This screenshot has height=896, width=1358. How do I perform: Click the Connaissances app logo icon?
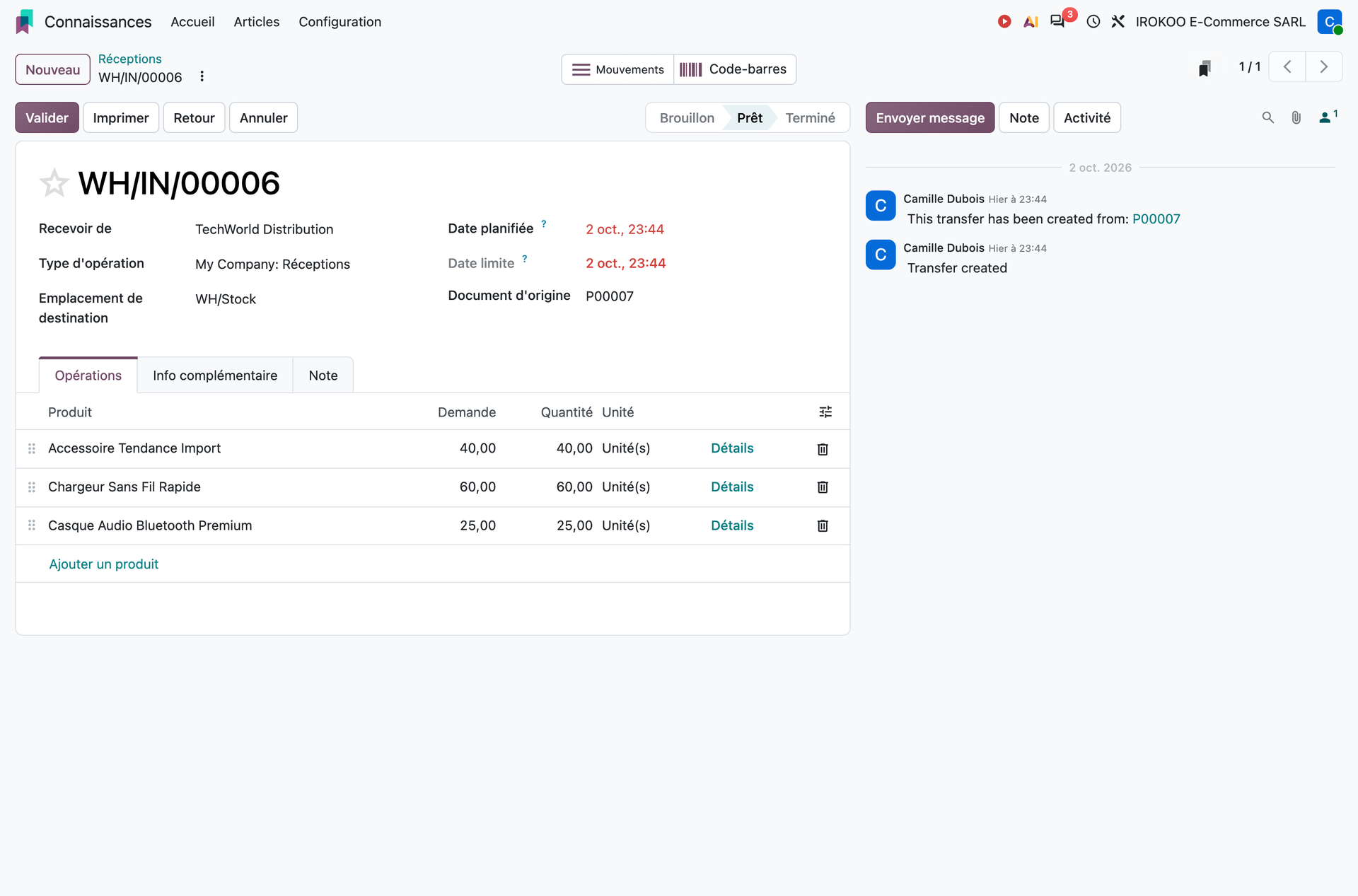(25, 22)
